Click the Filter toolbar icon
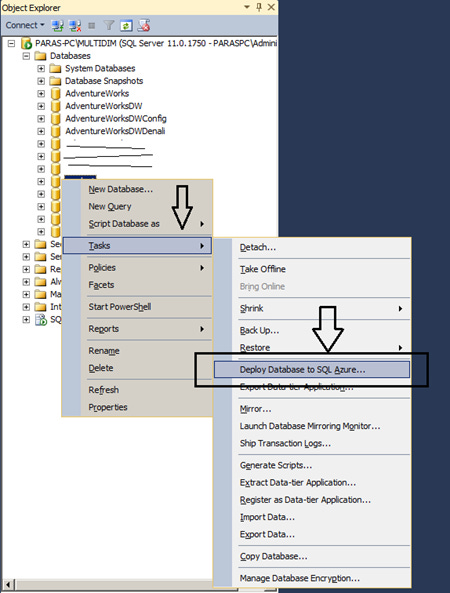The width and height of the screenshot is (450, 593). tap(109, 25)
